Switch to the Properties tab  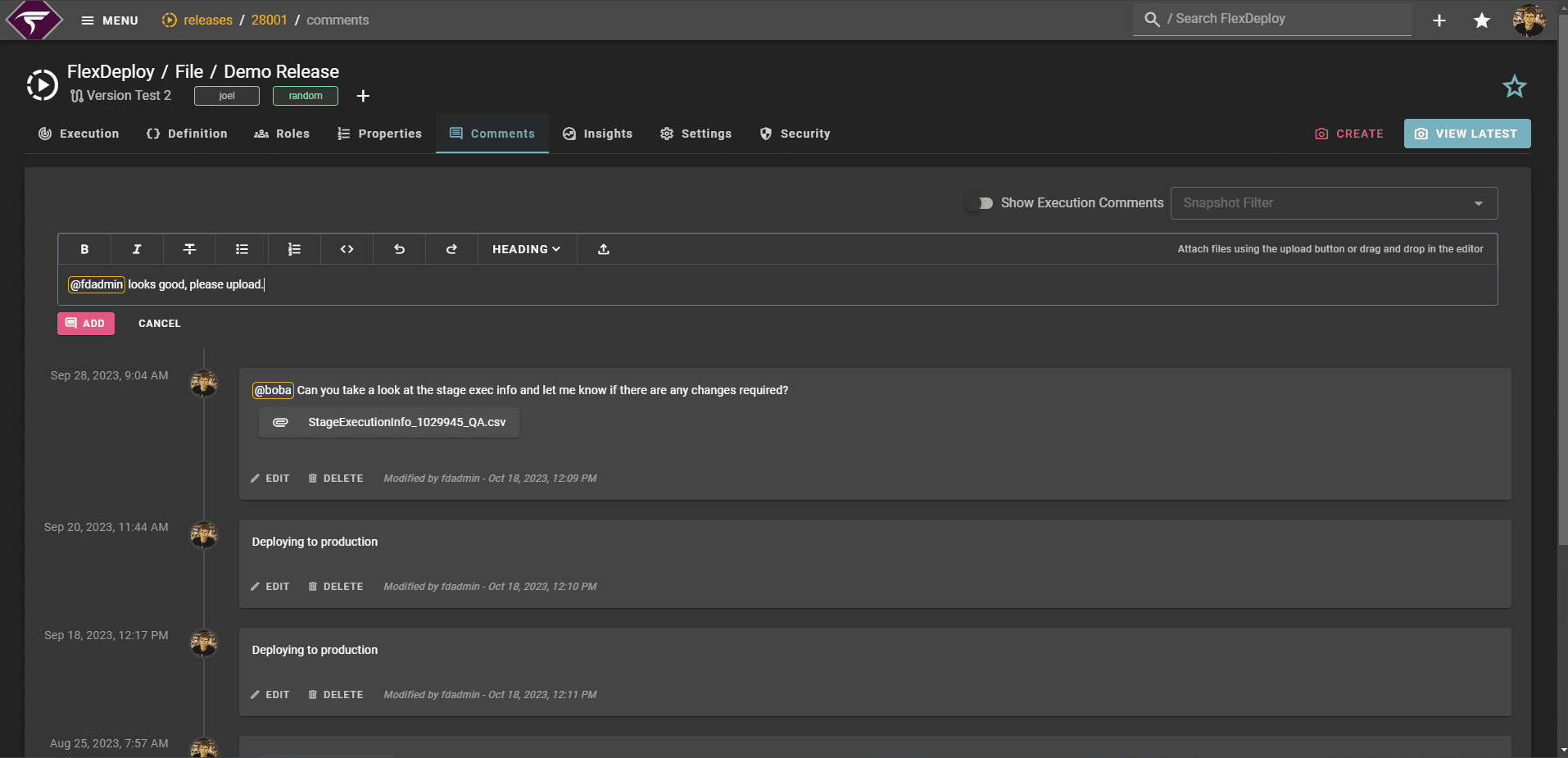pos(379,133)
